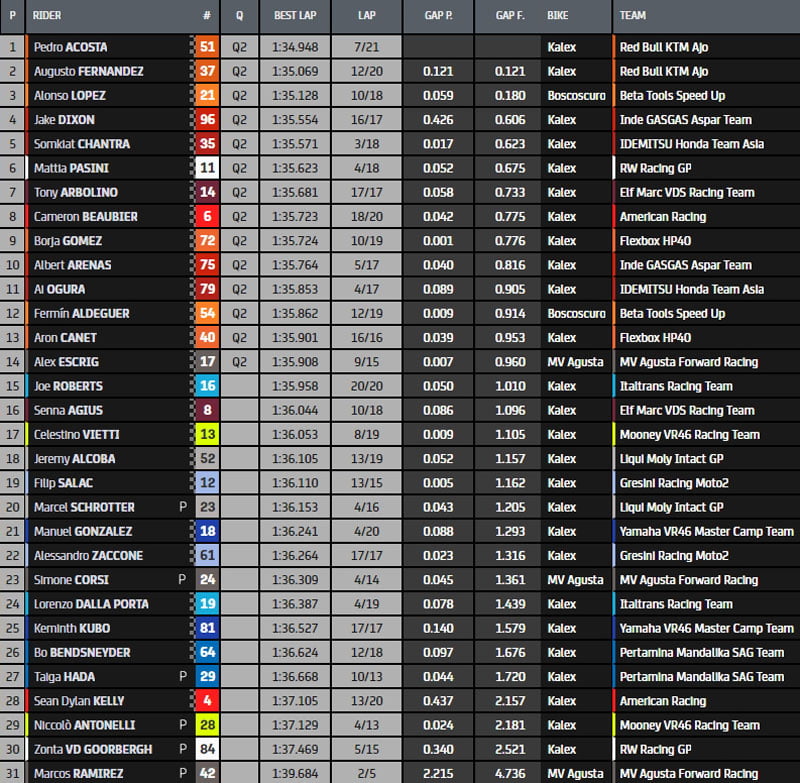
Task: Click pit indicator P beside Marcel Schrotter
Action: click(x=182, y=507)
